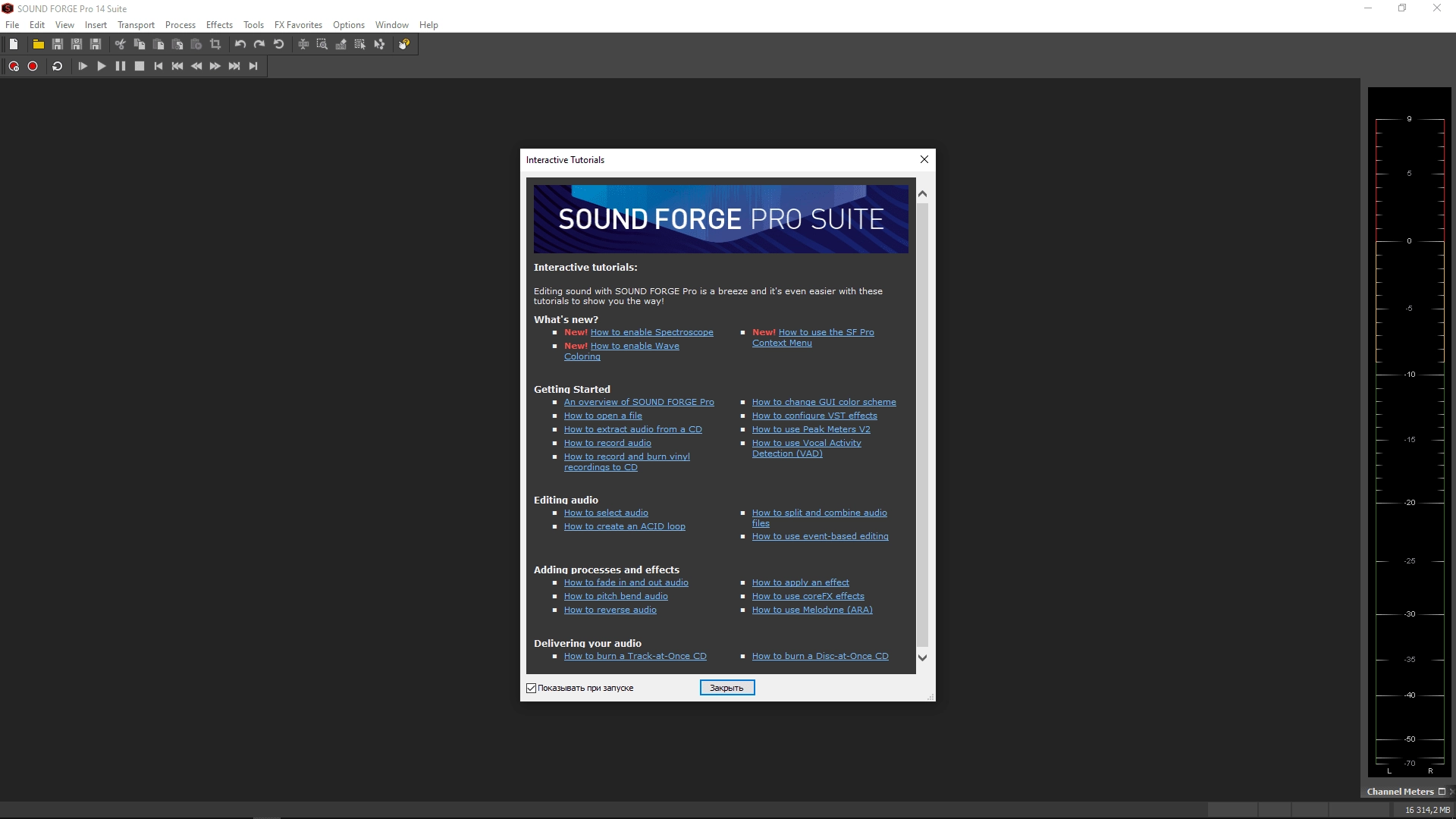Open 'How to burn a Track-at-Once CD' link
This screenshot has width=1456, height=819.
point(635,656)
